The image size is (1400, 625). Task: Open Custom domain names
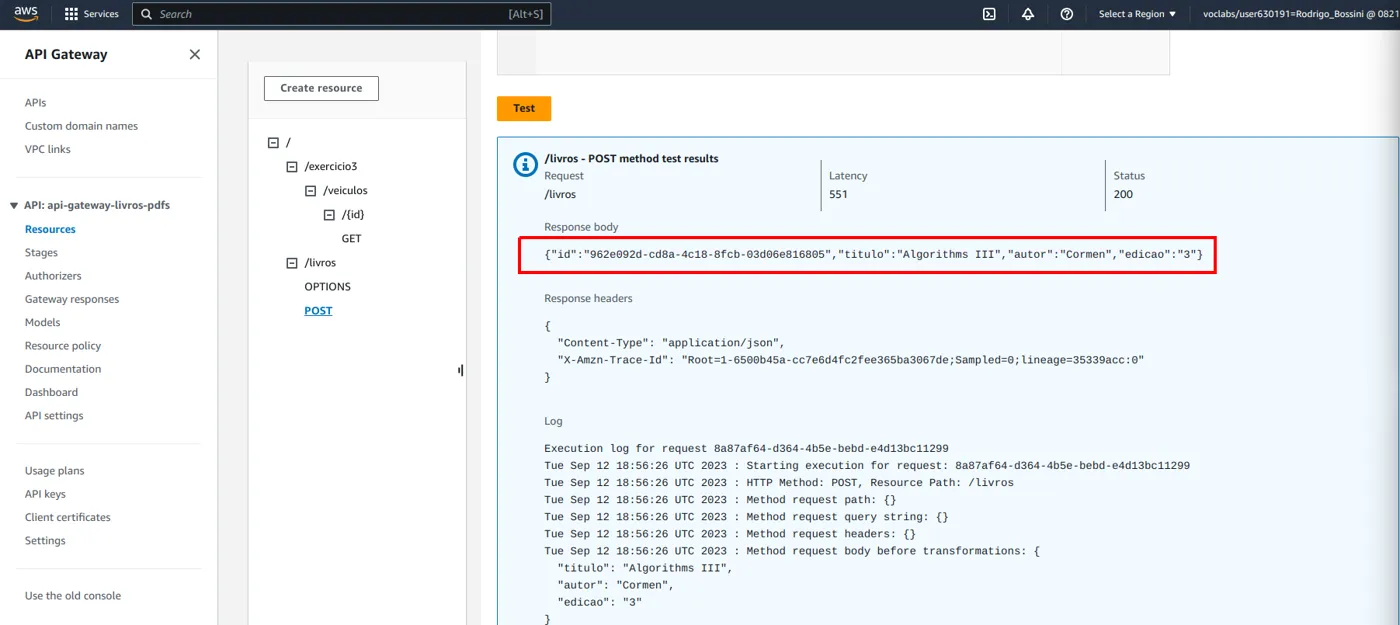pyautogui.click(x=81, y=126)
